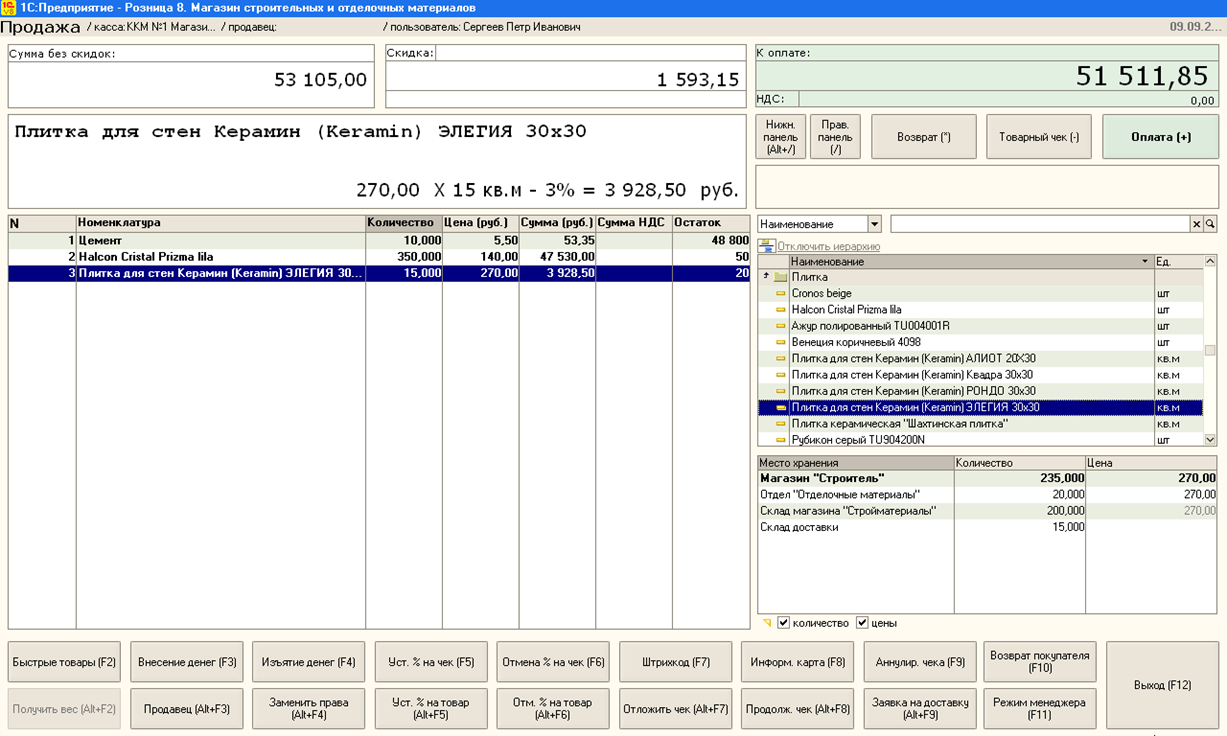The height and width of the screenshot is (736, 1227).
Task: Click Отключить иерархию link
Action: coord(829,246)
